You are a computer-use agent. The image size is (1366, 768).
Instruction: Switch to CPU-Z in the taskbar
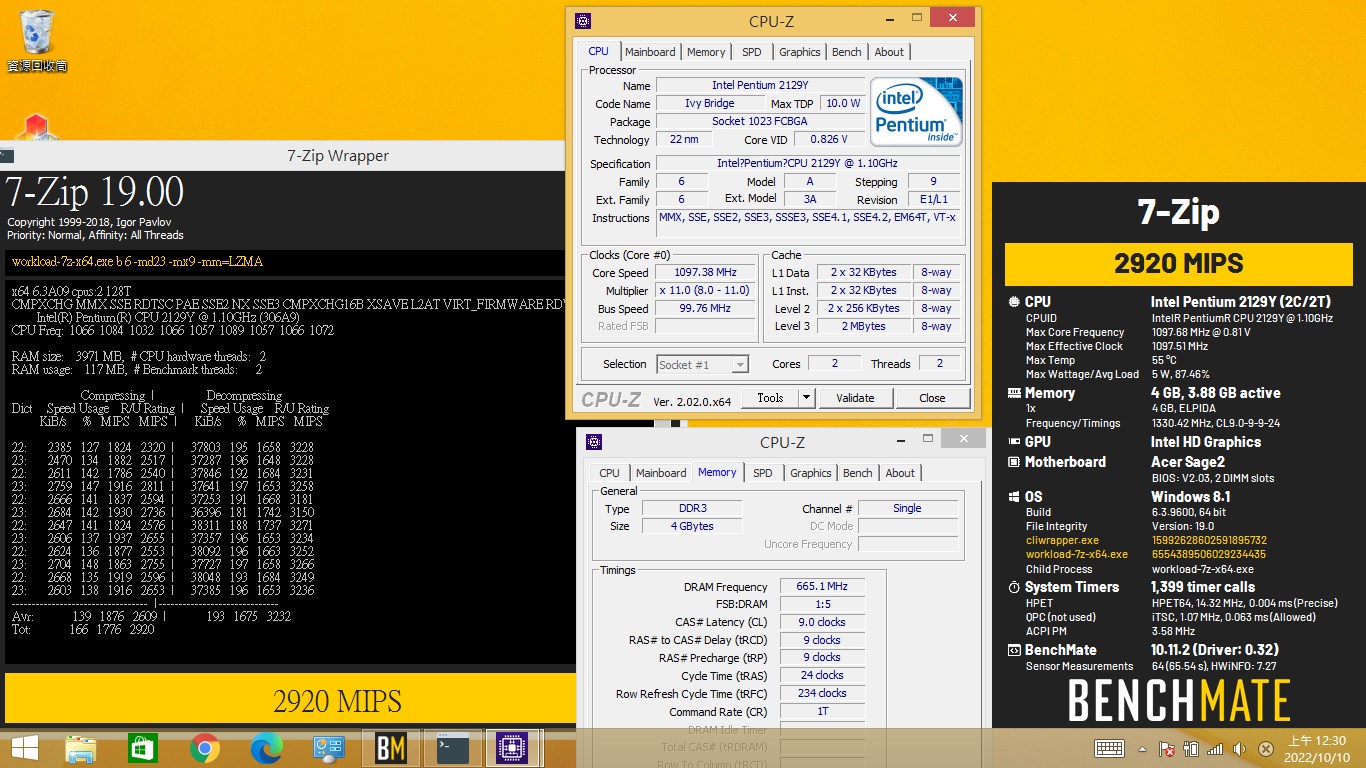(513, 748)
